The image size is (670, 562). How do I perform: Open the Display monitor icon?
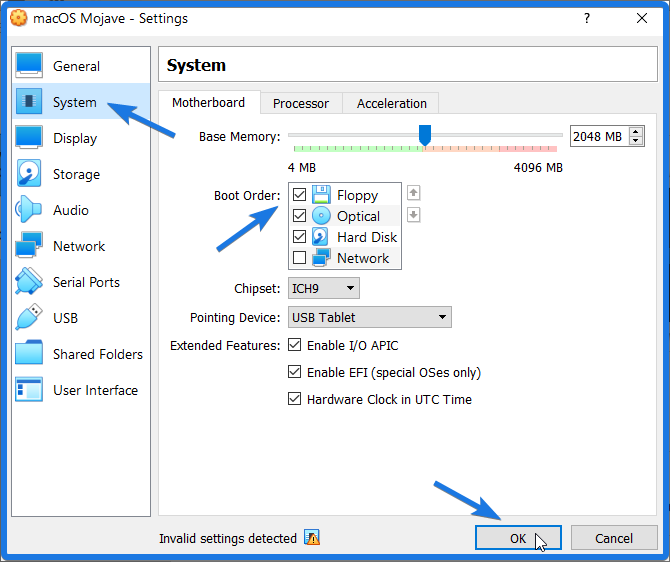click(x=29, y=137)
